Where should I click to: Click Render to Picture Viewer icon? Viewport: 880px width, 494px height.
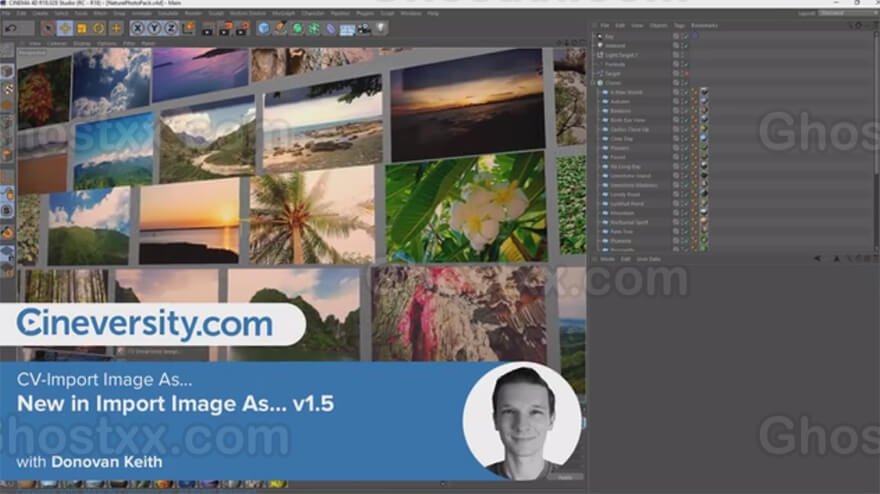click(x=225, y=29)
